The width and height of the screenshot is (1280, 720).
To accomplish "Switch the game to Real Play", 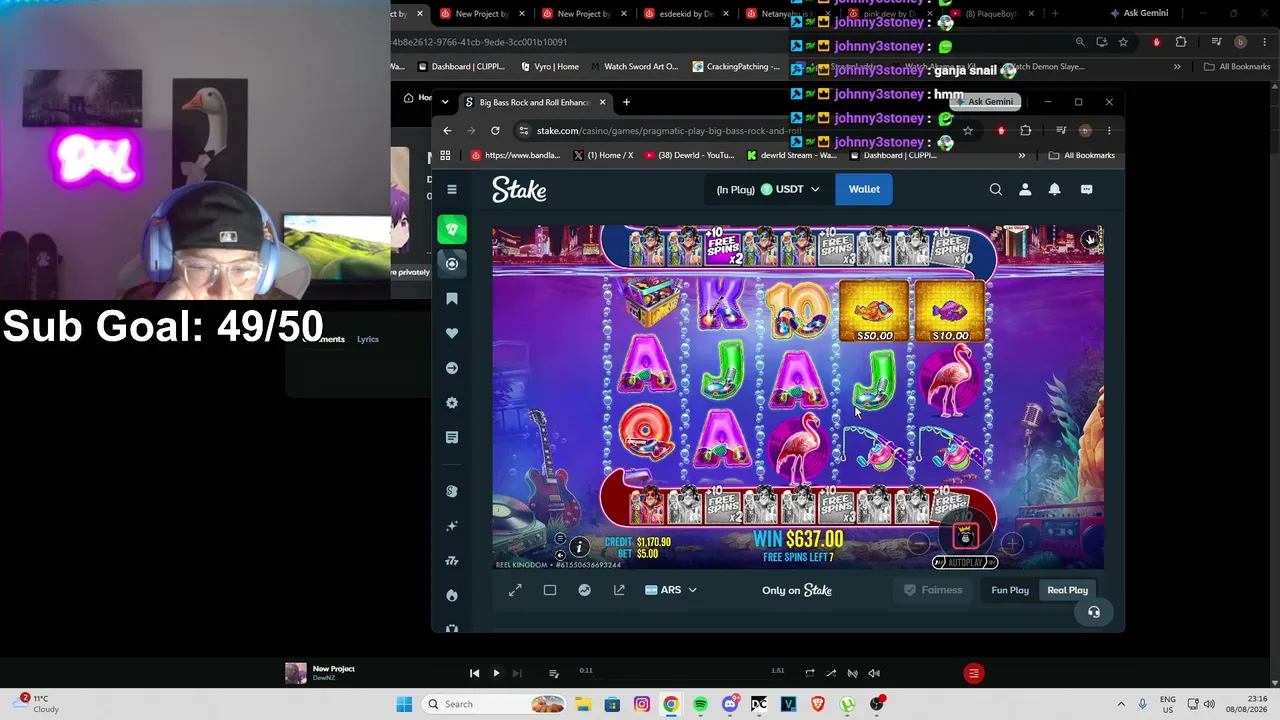I will (x=1067, y=590).
